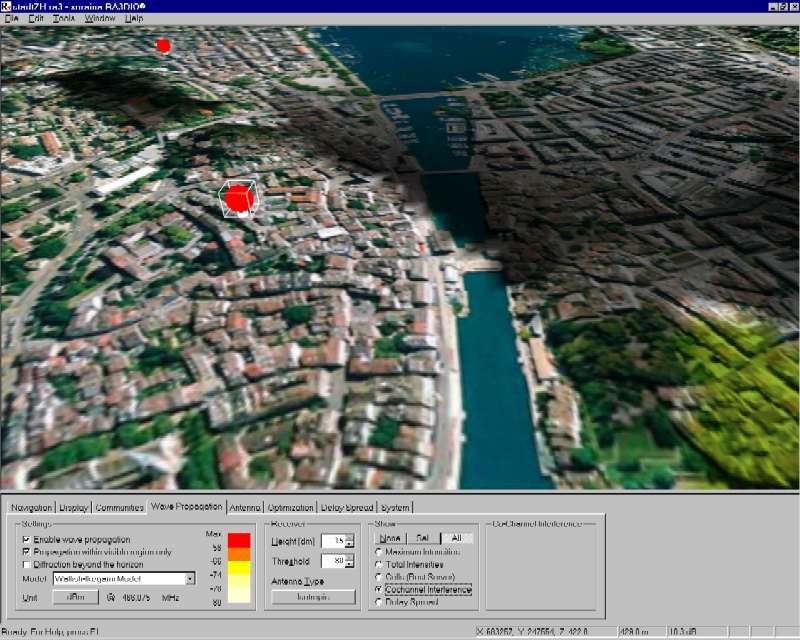Click the RA3DIO application icon in title bar
This screenshot has width=800, height=640.
tap(7, 6)
